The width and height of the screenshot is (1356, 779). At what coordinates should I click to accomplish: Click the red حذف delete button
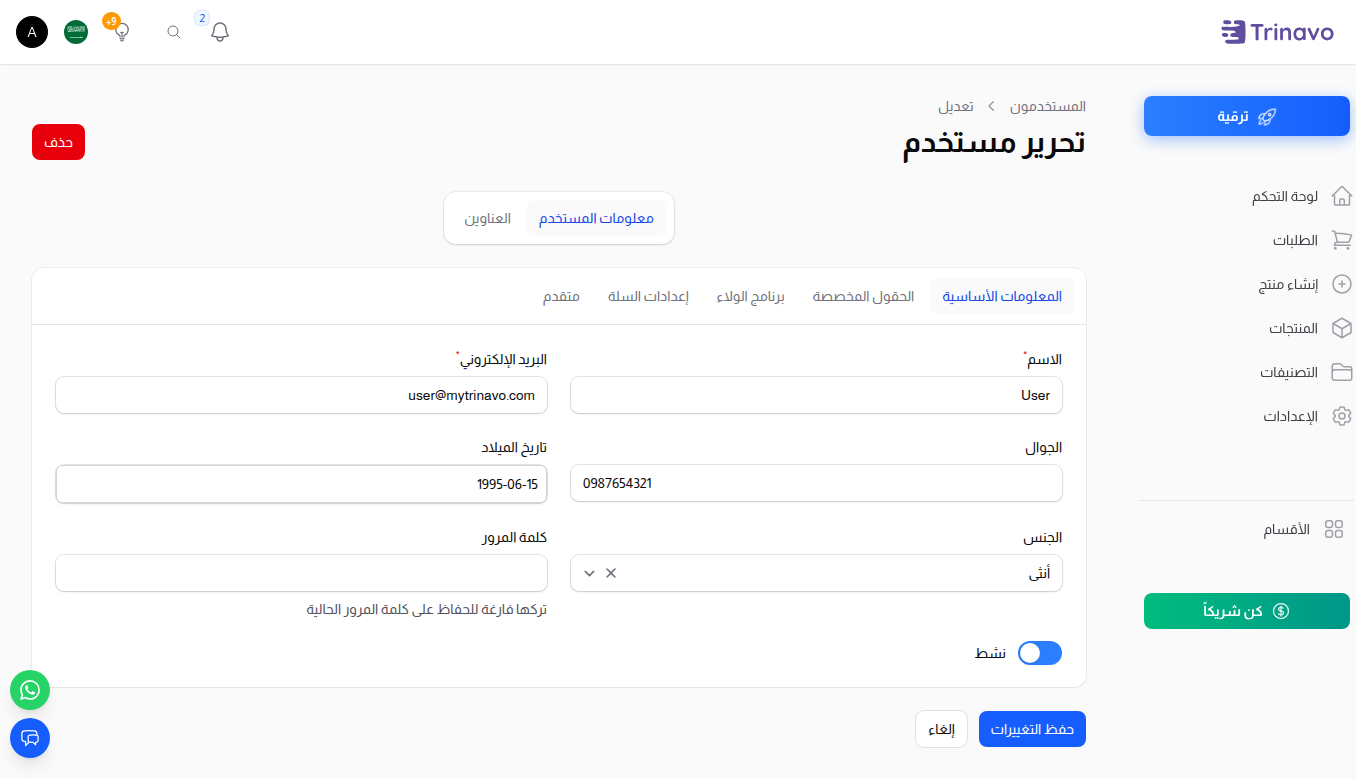[x=58, y=142]
